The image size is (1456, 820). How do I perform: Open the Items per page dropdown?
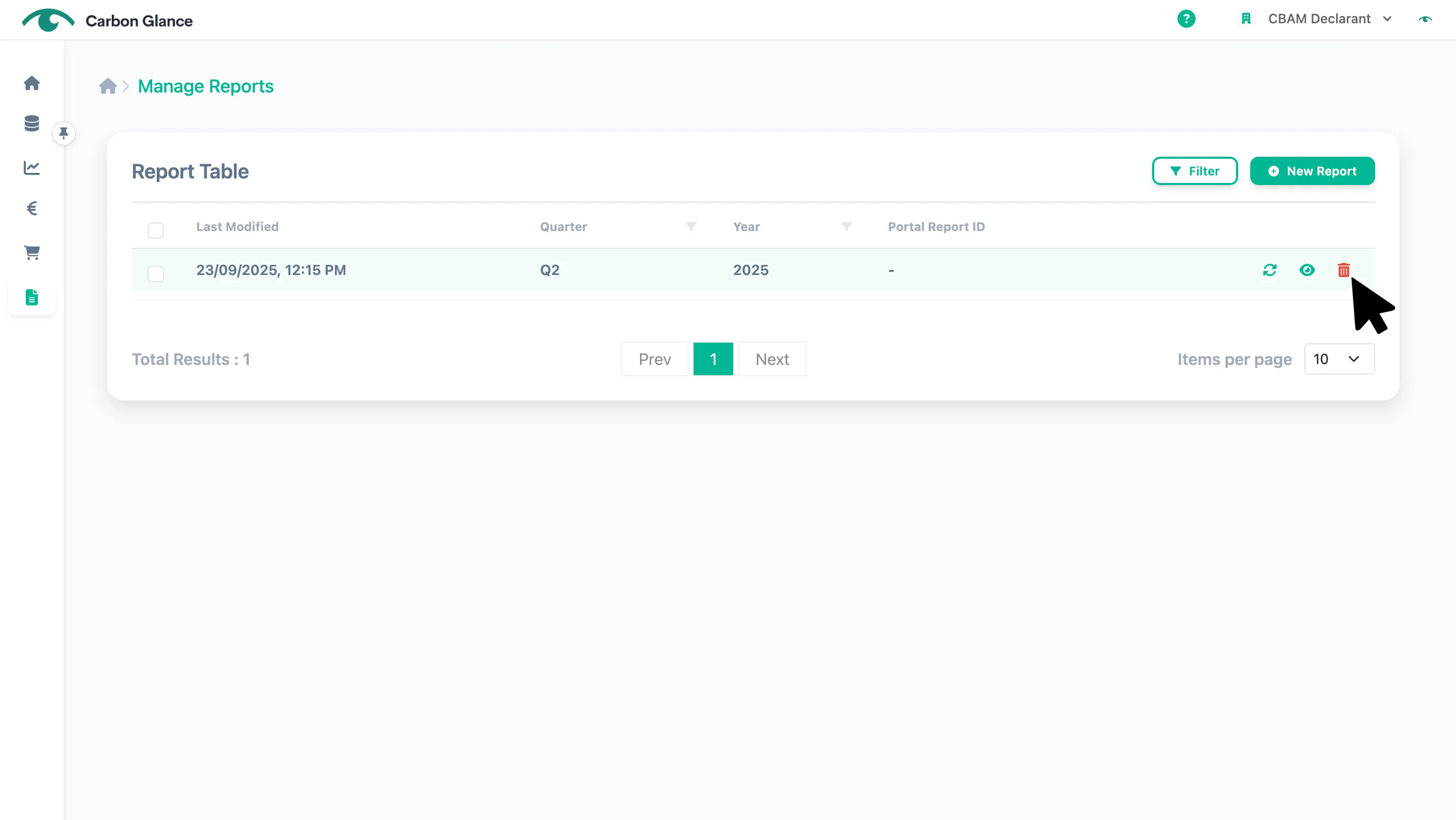point(1339,359)
